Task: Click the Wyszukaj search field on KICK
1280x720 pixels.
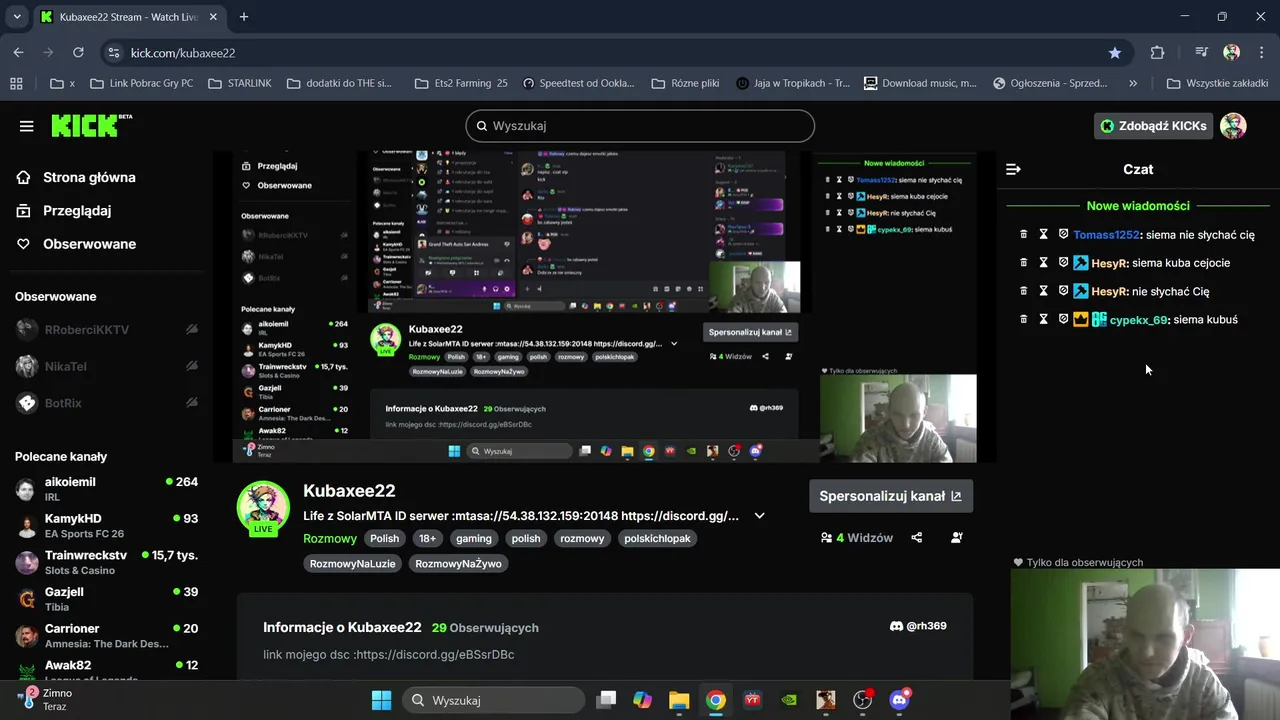Action: 640,126
